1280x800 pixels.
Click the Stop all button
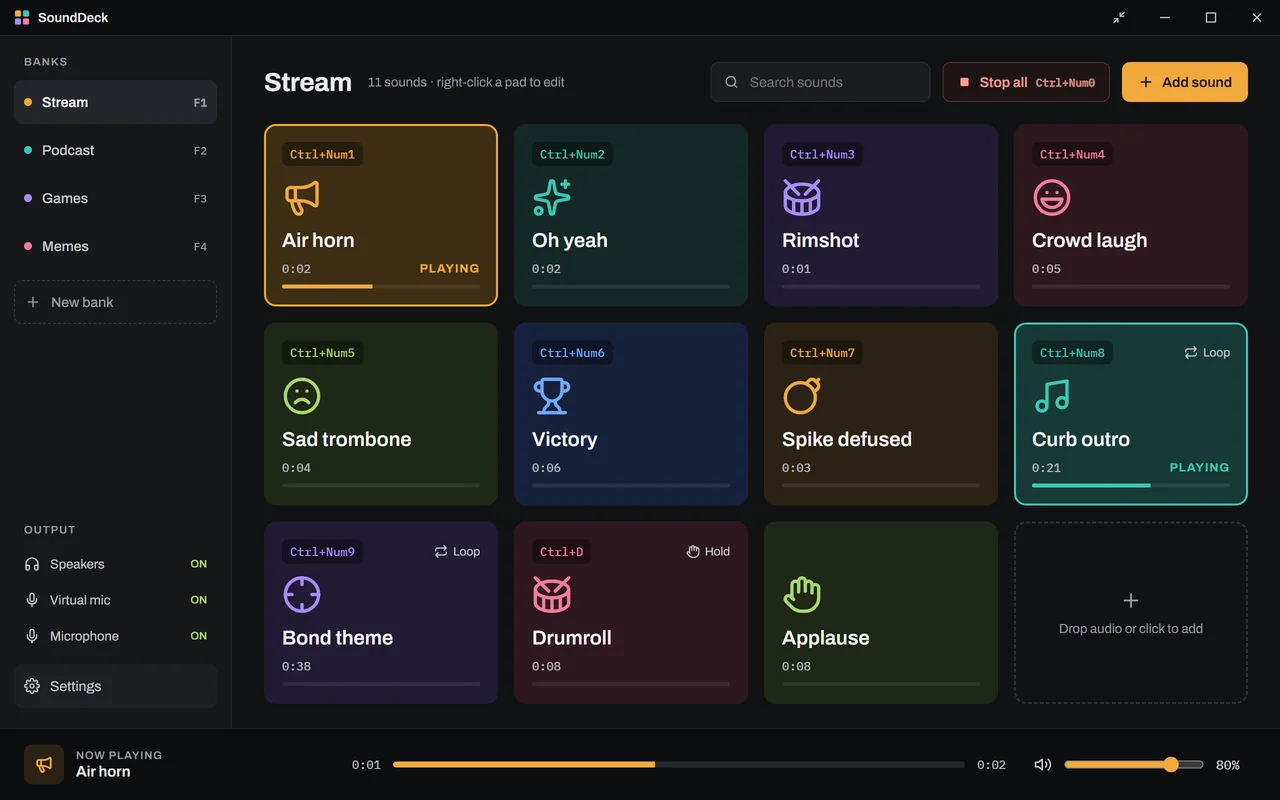1027,82
